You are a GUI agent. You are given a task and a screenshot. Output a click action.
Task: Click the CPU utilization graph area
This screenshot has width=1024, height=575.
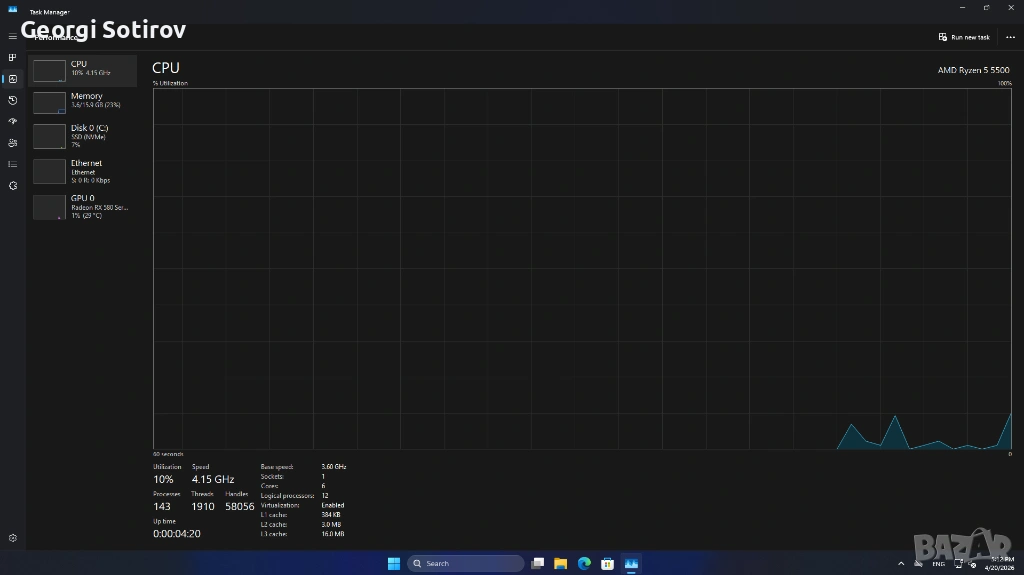click(582, 268)
